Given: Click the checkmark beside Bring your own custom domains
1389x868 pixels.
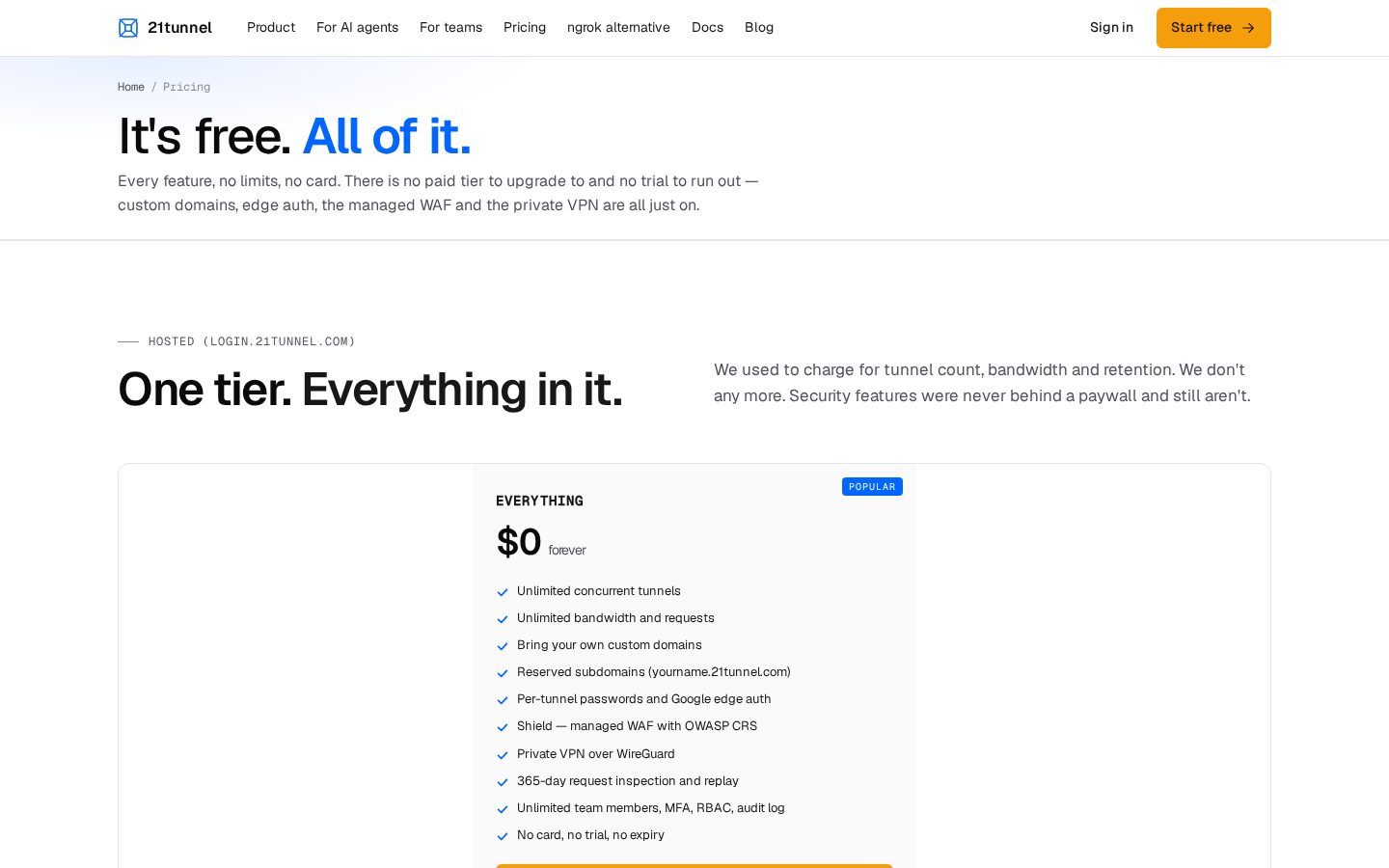Looking at the screenshot, I should 503,646.
